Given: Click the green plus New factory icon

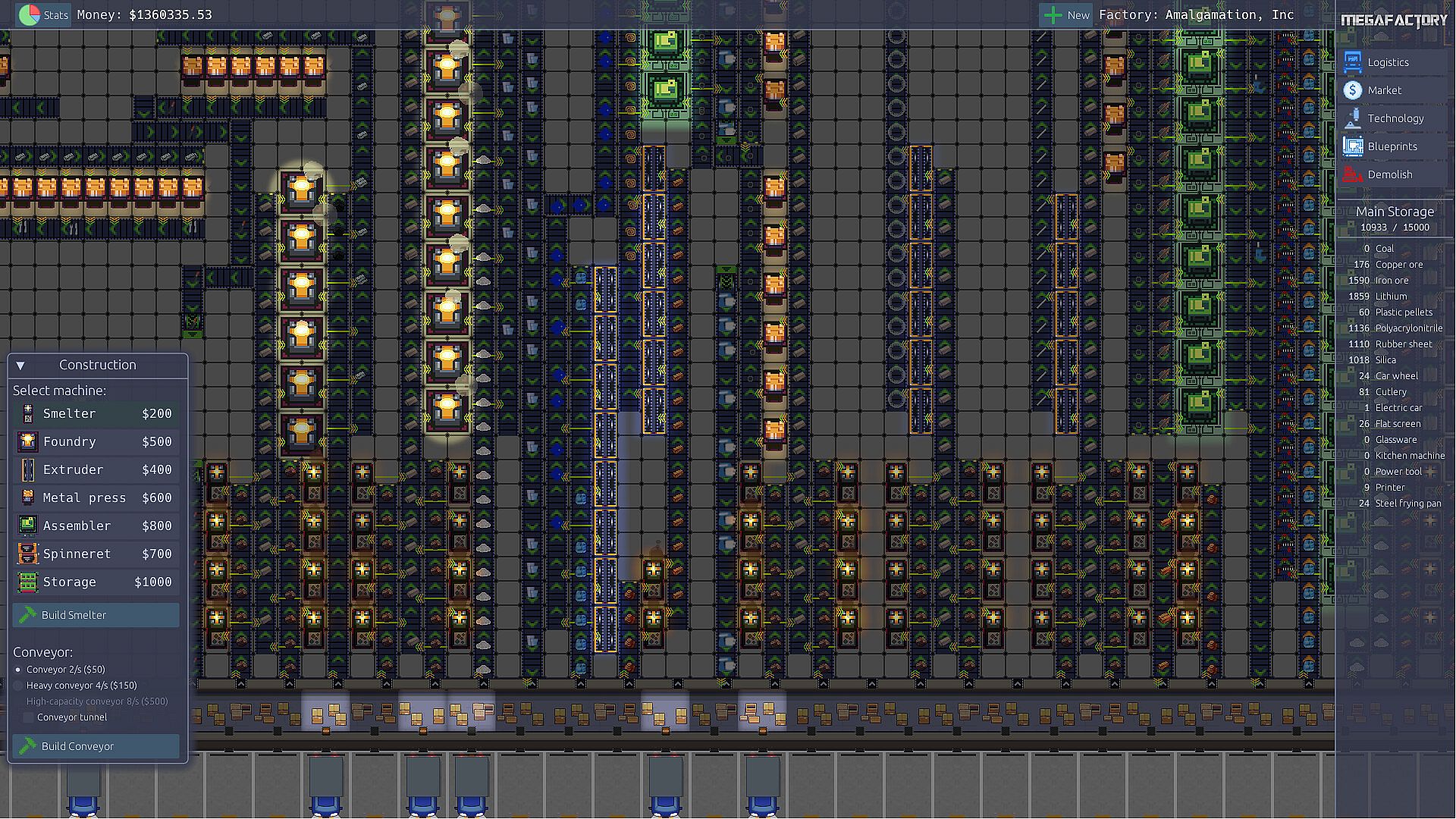Looking at the screenshot, I should coord(1053,14).
